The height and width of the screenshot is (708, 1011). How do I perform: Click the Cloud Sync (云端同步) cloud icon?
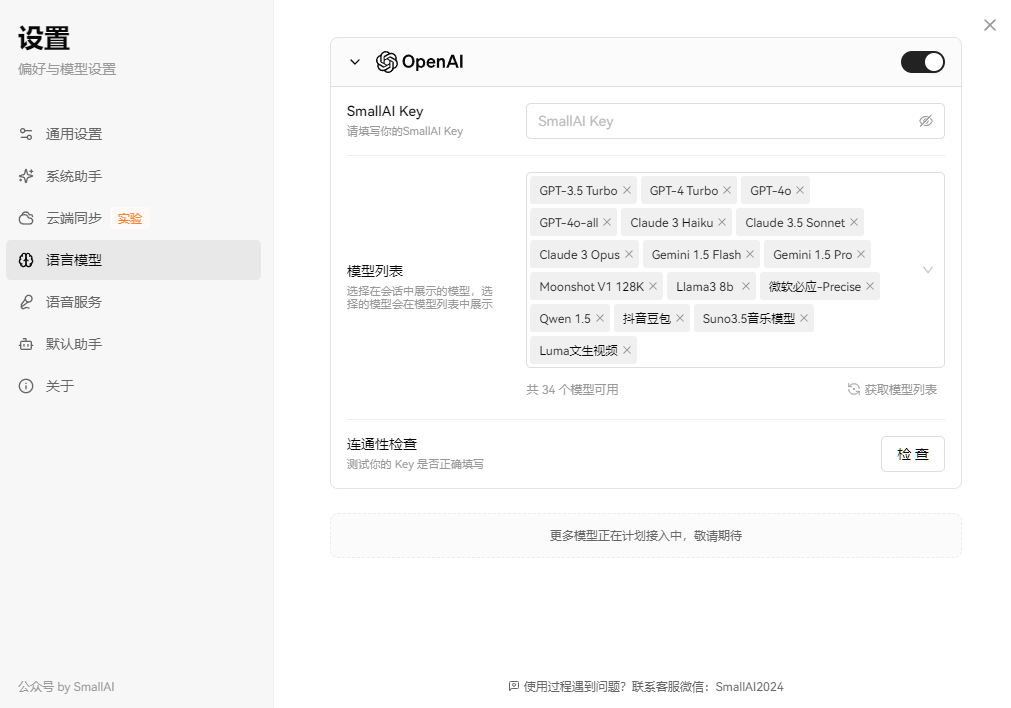click(x=26, y=218)
